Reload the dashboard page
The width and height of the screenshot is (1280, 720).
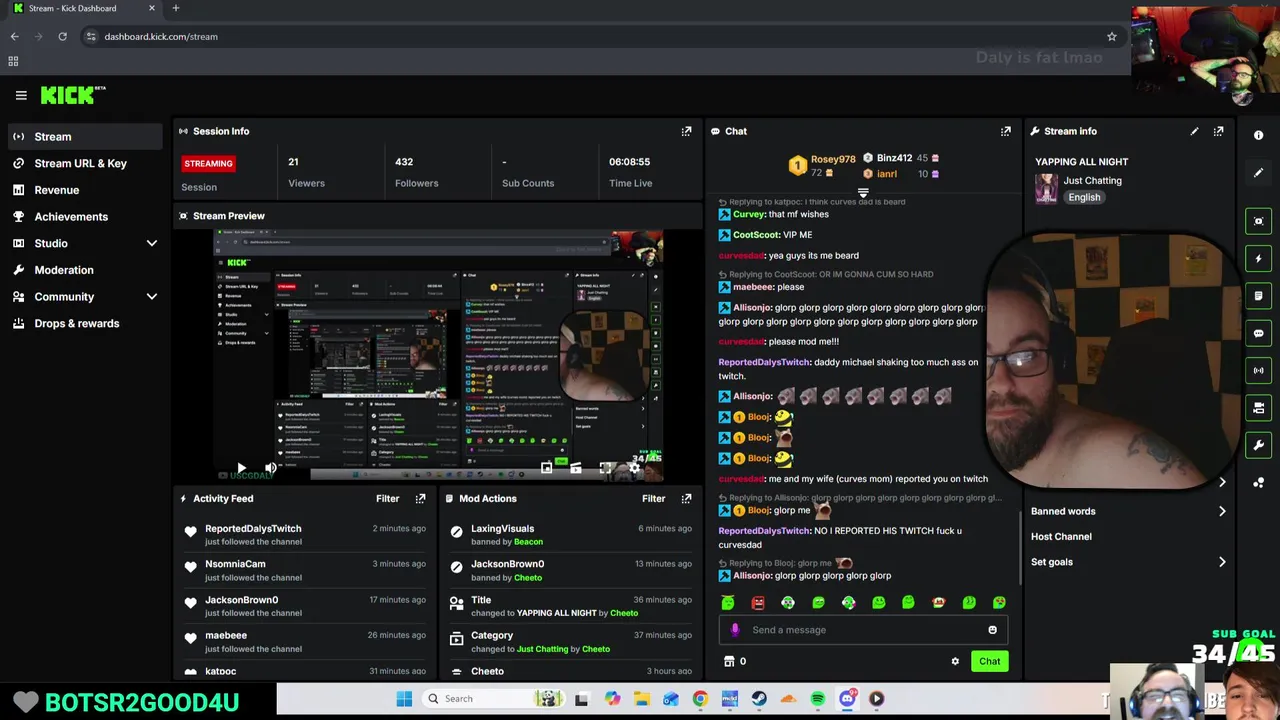pos(62,36)
